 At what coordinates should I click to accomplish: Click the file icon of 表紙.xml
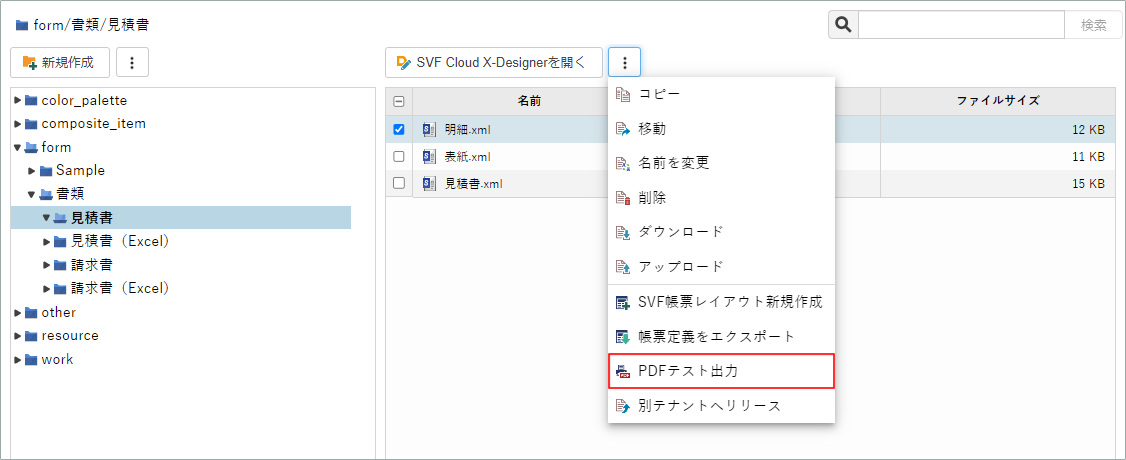click(x=429, y=156)
